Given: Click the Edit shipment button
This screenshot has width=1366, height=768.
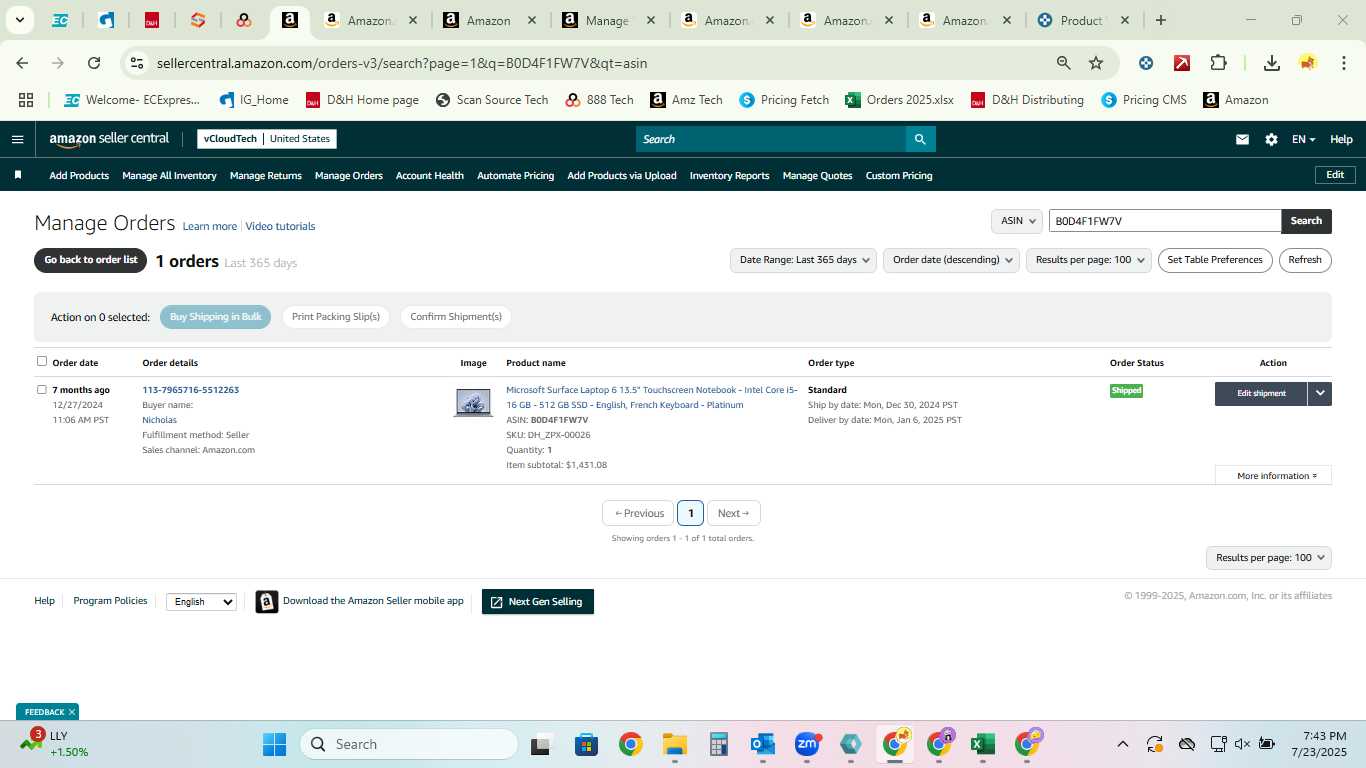Looking at the screenshot, I should [1261, 393].
